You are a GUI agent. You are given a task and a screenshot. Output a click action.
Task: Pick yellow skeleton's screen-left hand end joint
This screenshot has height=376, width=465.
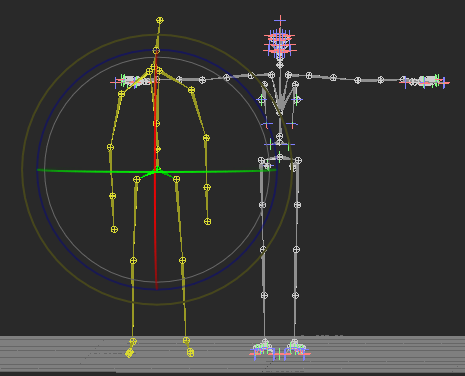pos(114,229)
